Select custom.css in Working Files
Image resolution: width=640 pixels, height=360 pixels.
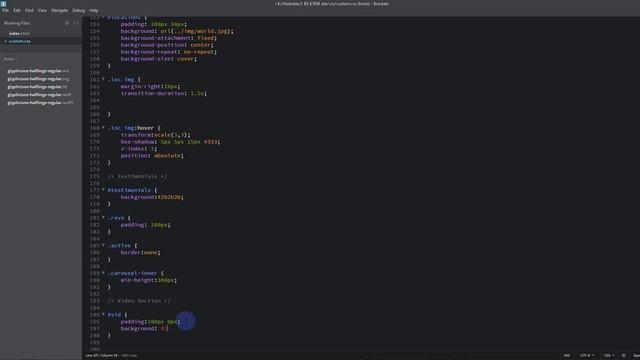point(20,41)
